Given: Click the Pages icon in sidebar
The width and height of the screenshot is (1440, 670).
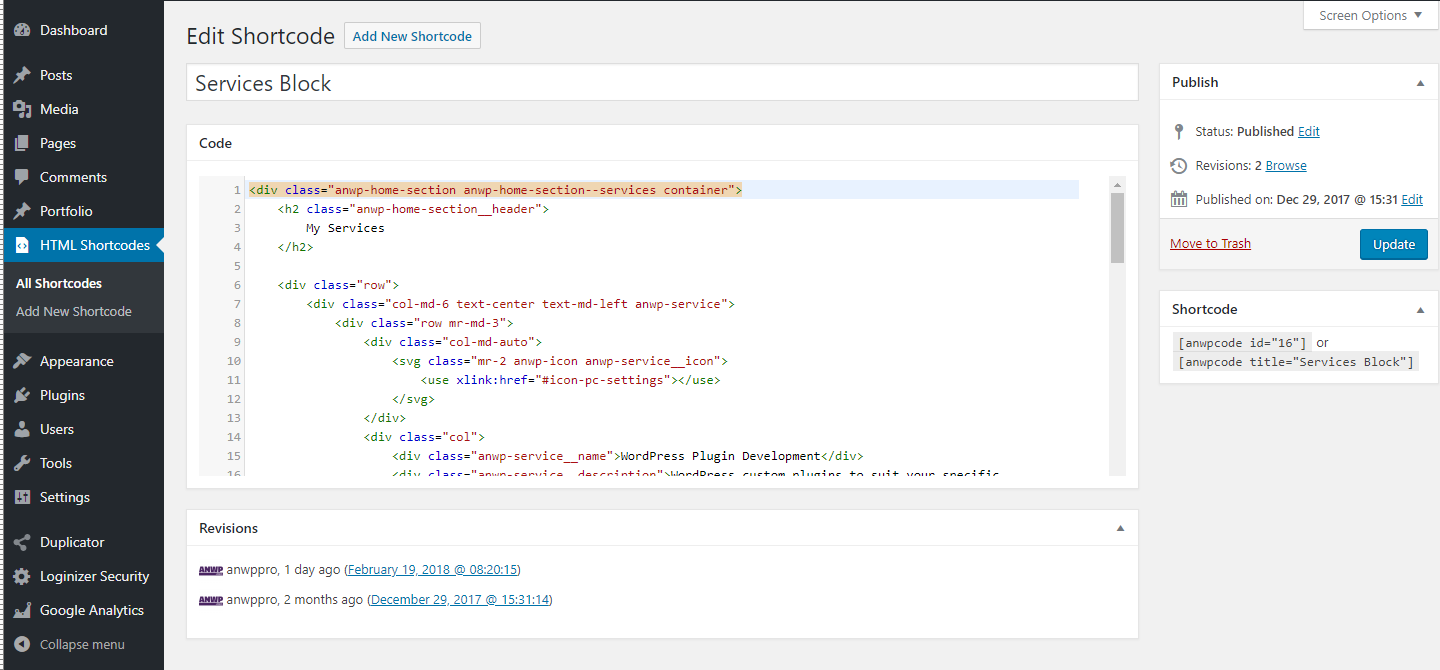Looking at the screenshot, I should [x=22, y=143].
